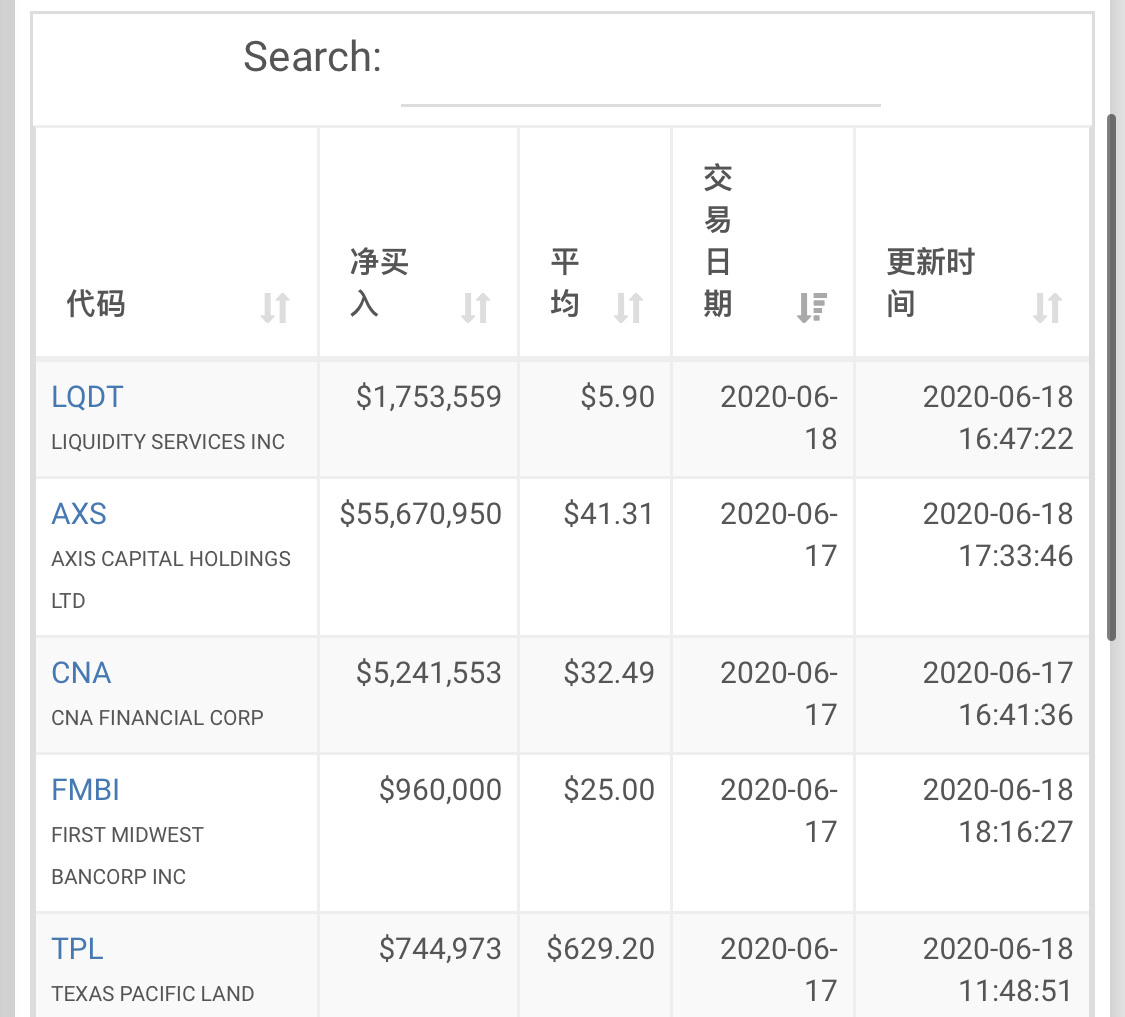Click the $629.20 average price cell
The image size is (1125, 1017).
pyautogui.click(x=601, y=950)
